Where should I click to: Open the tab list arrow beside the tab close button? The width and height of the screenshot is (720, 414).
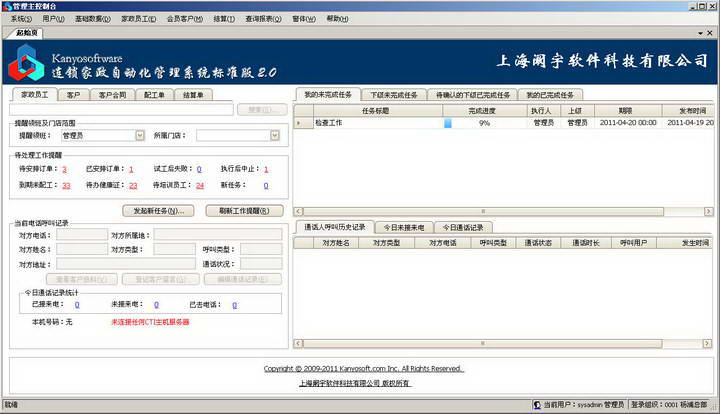pyautogui.click(x=700, y=33)
